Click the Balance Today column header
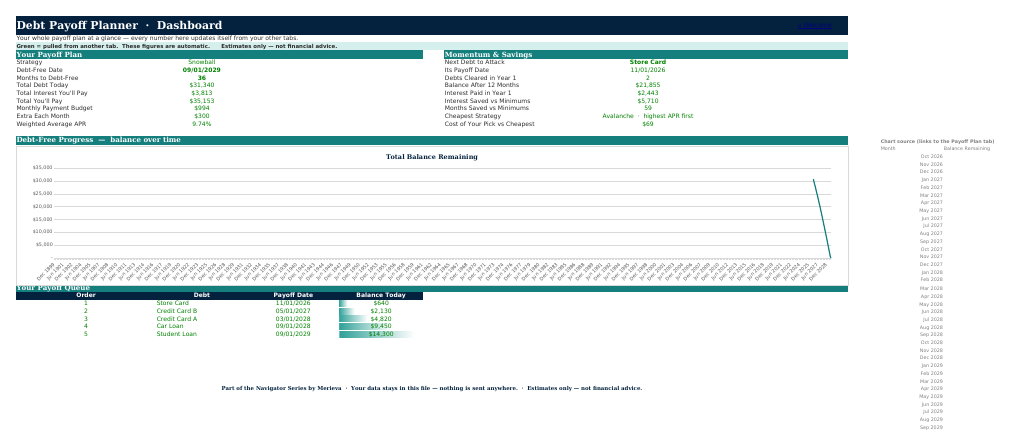The image size is (1011, 446). 381,295
